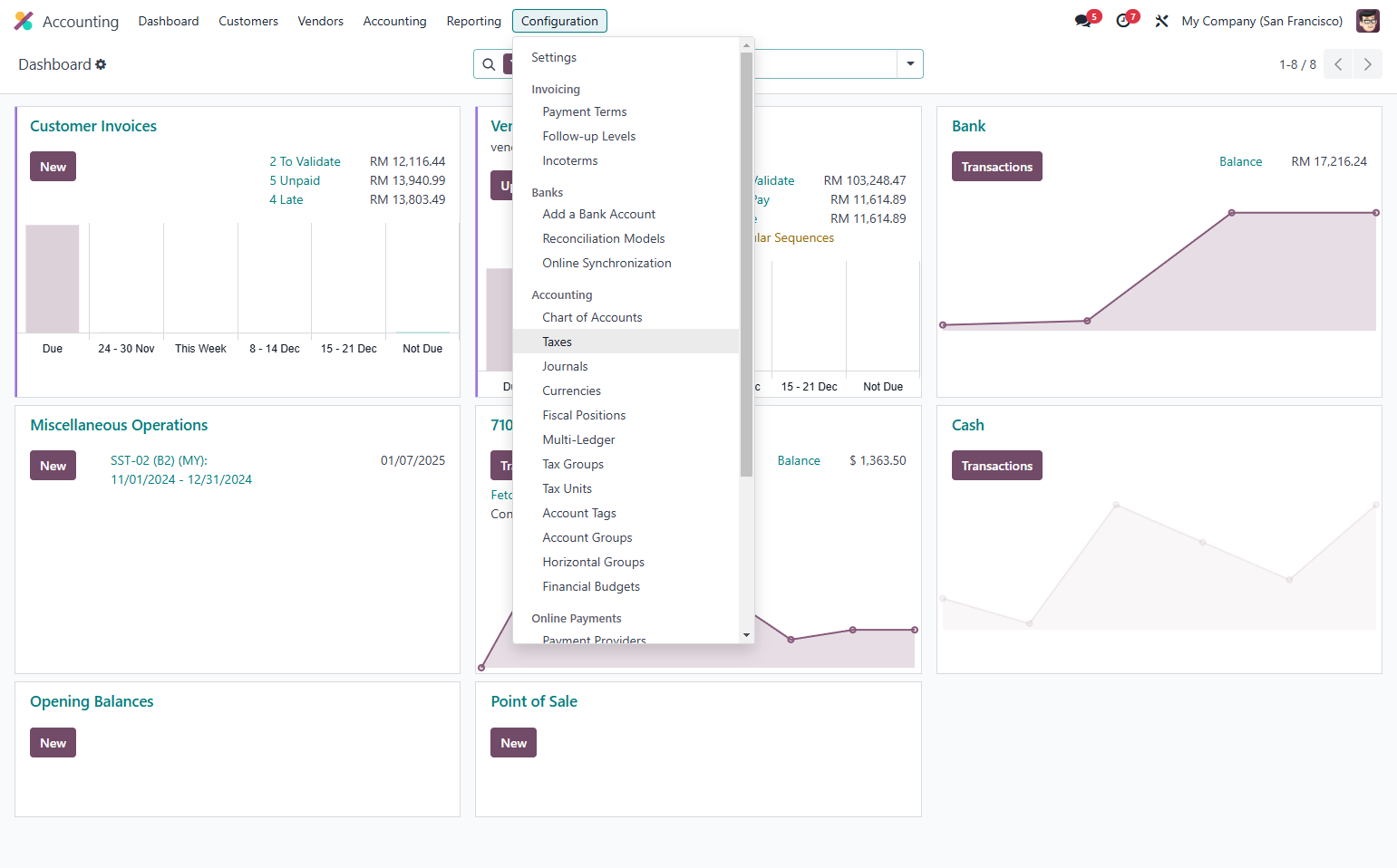Open Customer Invoices card title
This screenshot has height=868, width=1397.
93,126
